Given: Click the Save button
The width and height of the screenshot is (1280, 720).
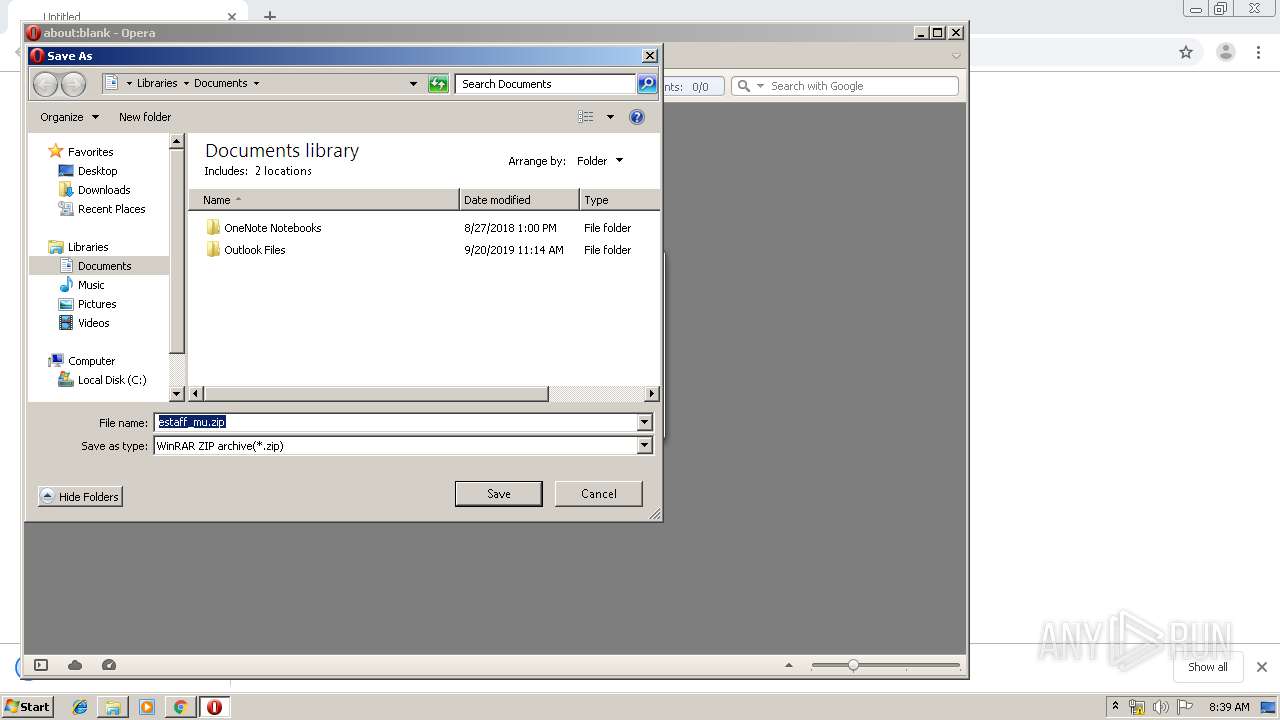Looking at the screenshot, I should [499, 494].
